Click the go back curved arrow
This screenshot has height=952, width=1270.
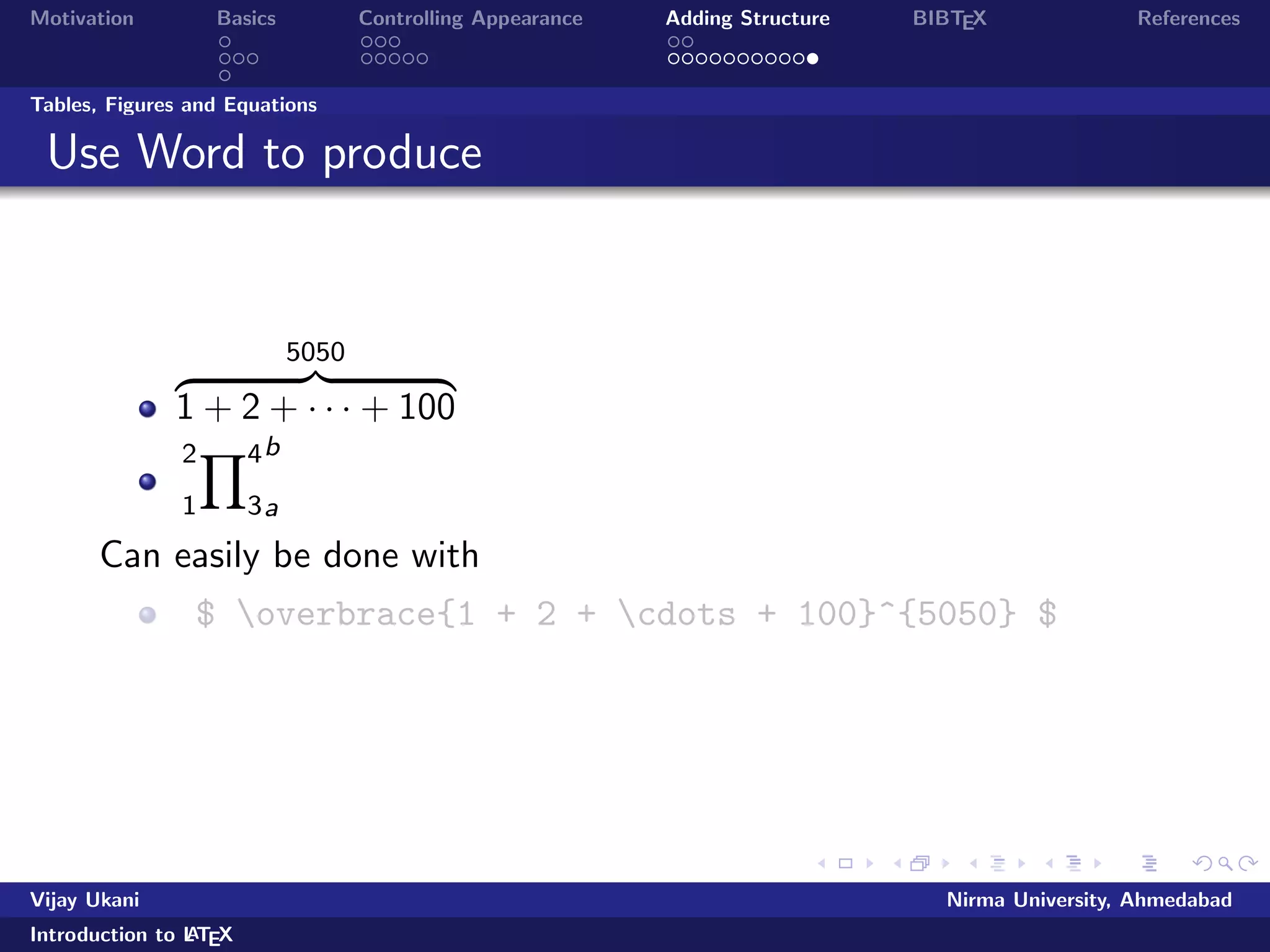1202,863
